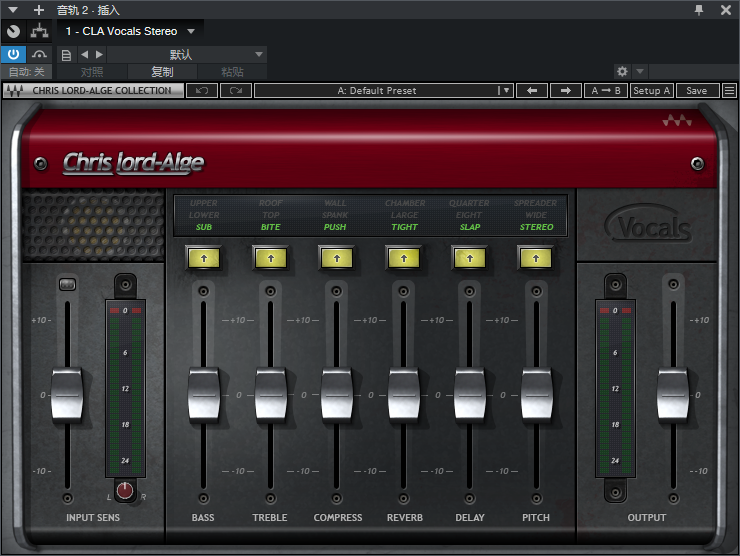740x556 pixels.
Task: Copy setup A to B
Action: point(606,91)
